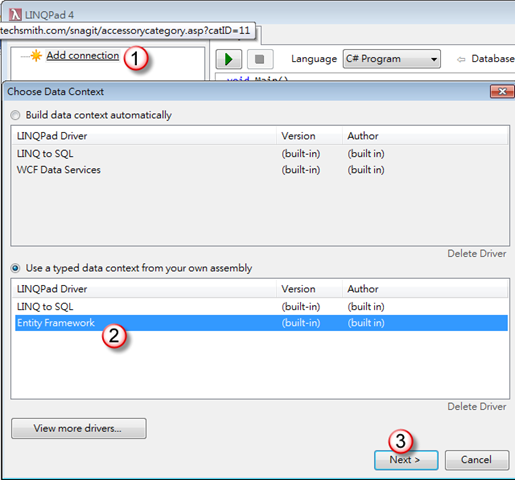Select LINQ to SQL in typed context list
This screenshot has height=480, width=515.
point(261,307)
